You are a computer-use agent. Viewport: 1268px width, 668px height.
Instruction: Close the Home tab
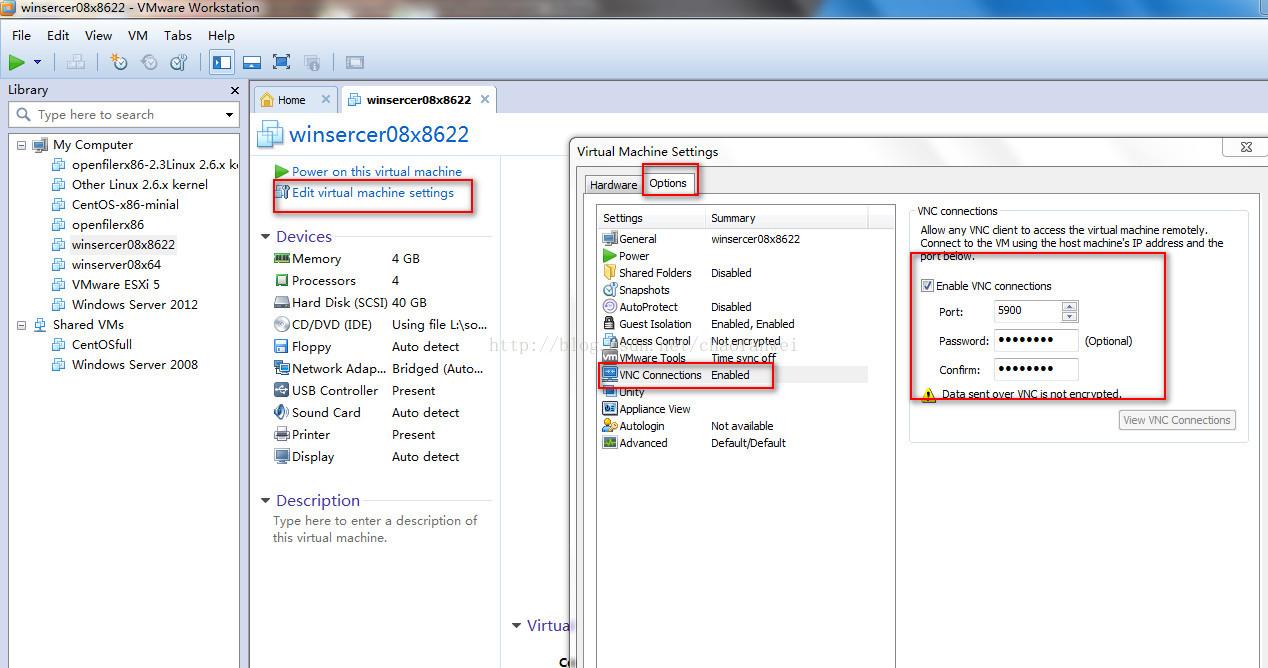click(326, 99)
